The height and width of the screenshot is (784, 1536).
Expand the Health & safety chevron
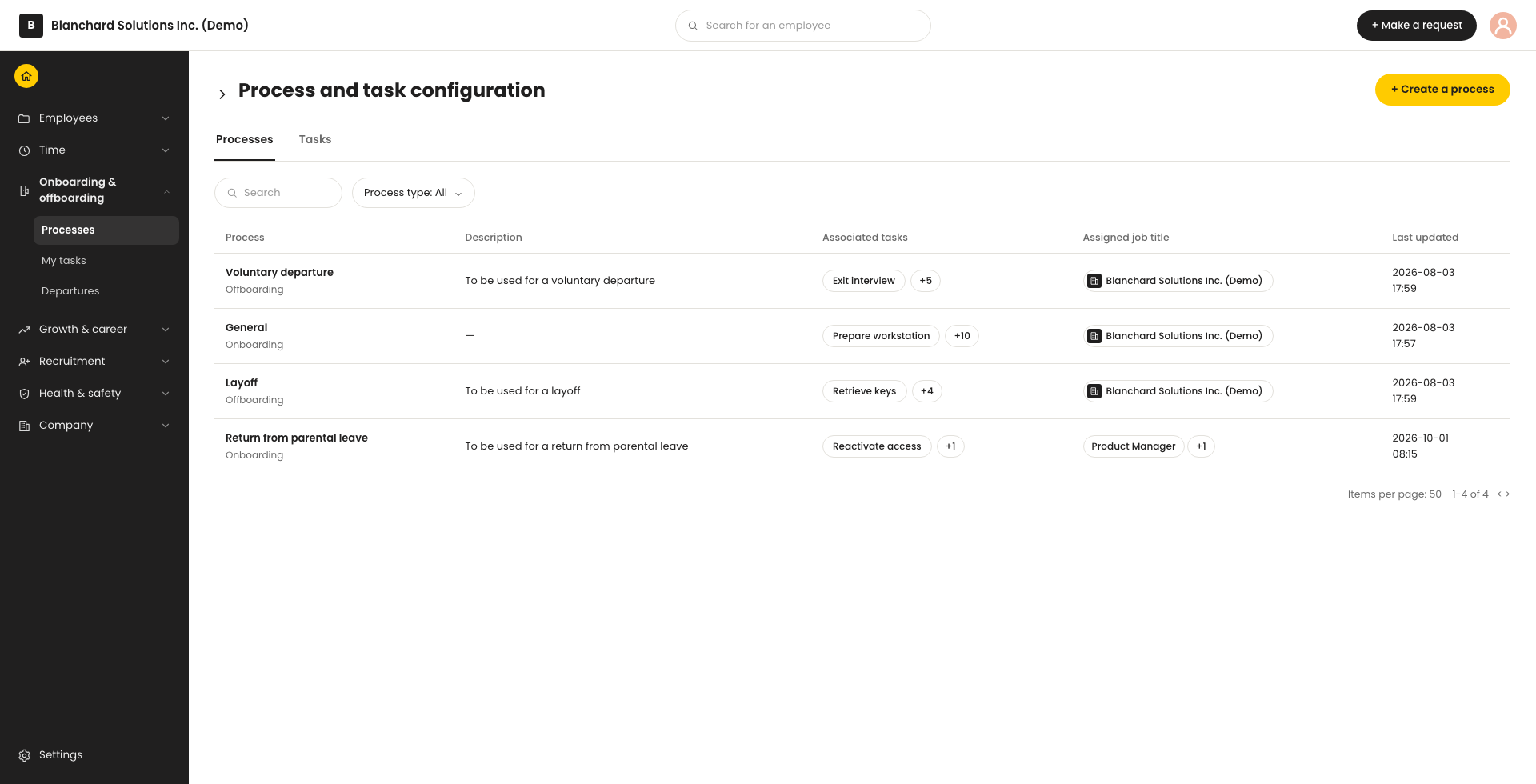166,394
